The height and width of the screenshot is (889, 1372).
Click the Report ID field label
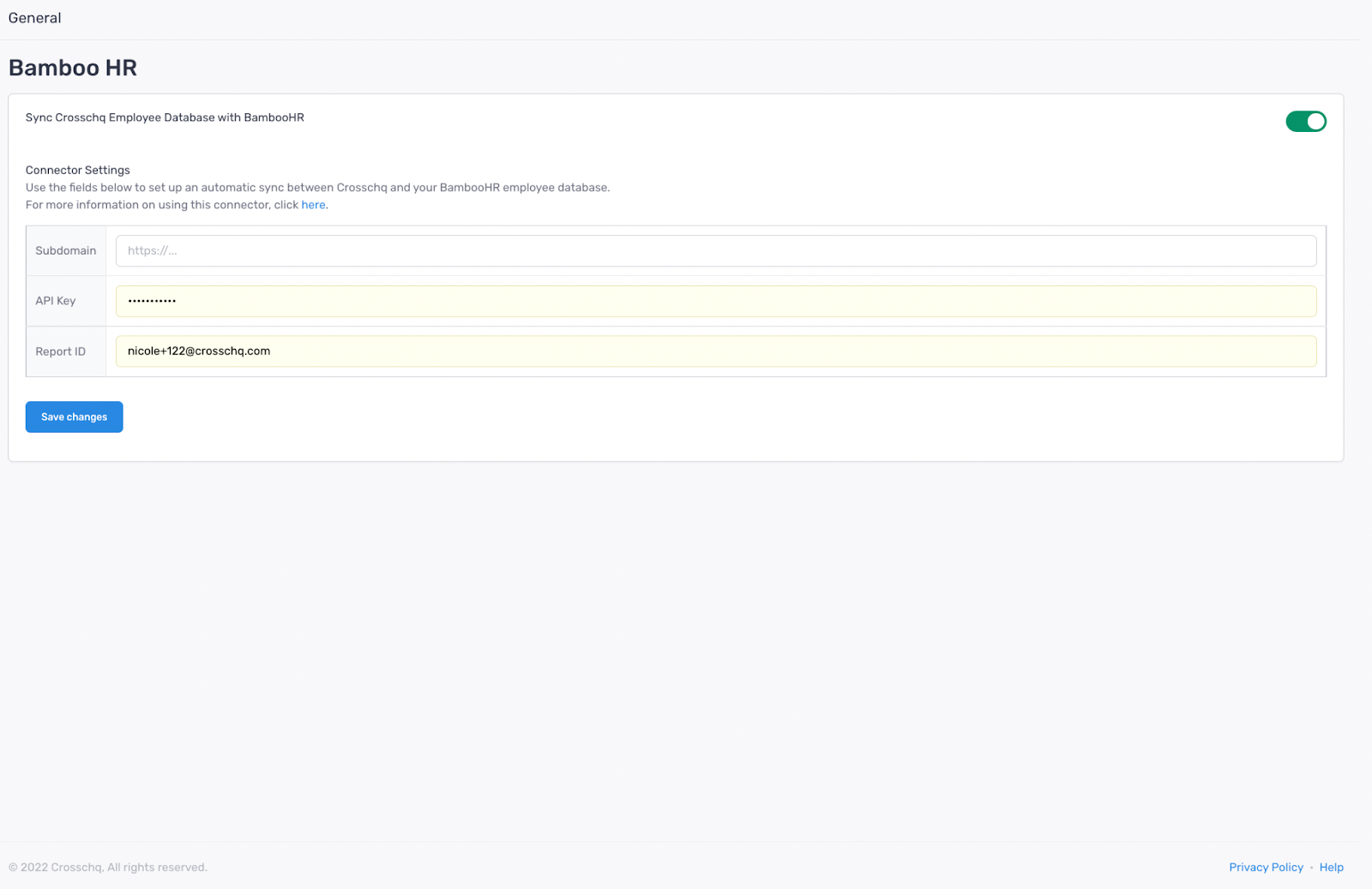point(61,351)
